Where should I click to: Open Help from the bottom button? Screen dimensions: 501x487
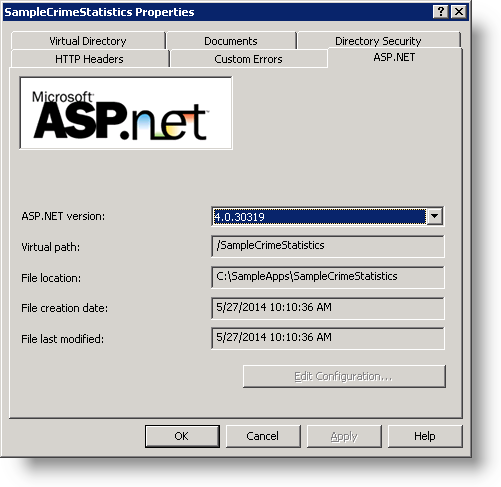coord(425,436)
